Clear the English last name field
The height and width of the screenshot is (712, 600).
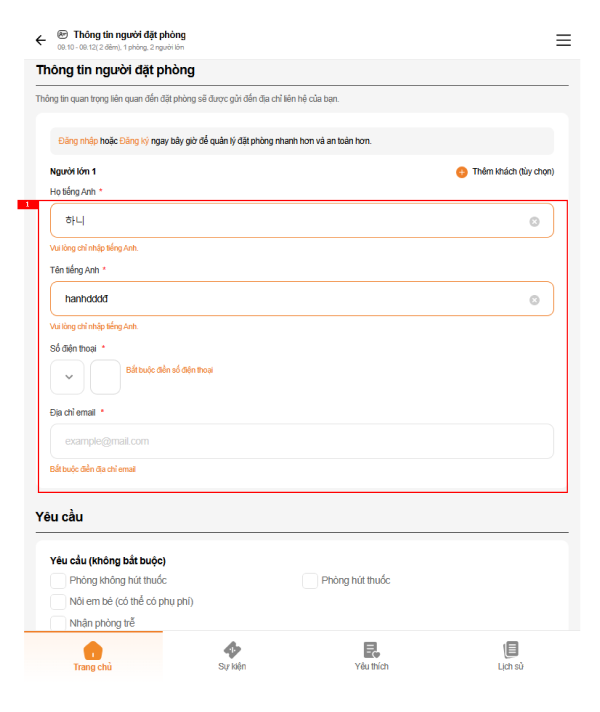coord(534,221)
